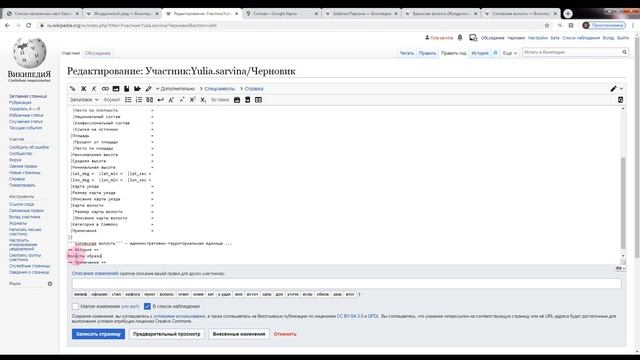Make text smaller with small A icon
Image resolution: width=640 pixels, height=360 pixels.
pyautogui.click(x=182, y=100)
